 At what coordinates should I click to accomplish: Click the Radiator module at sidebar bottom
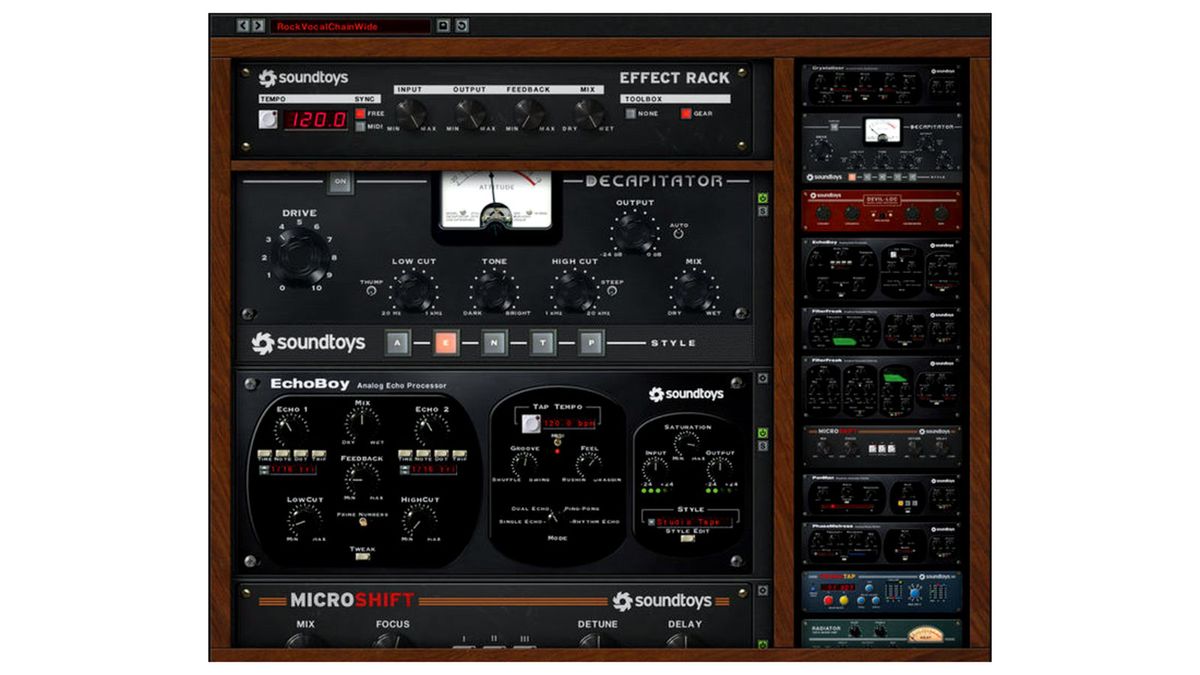[x=880, y=634]
